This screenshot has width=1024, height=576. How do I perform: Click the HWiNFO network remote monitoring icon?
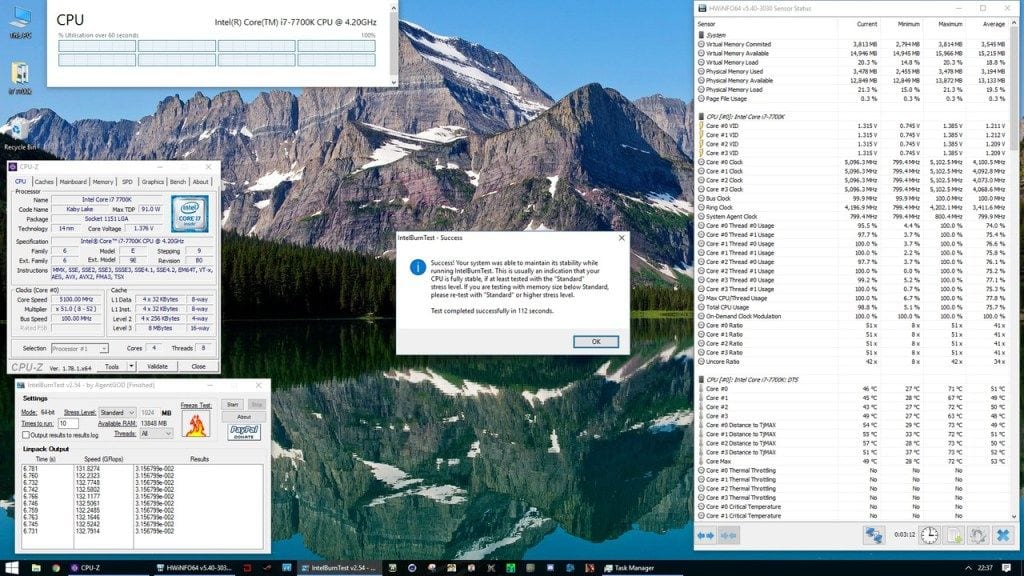pos(874,536)
